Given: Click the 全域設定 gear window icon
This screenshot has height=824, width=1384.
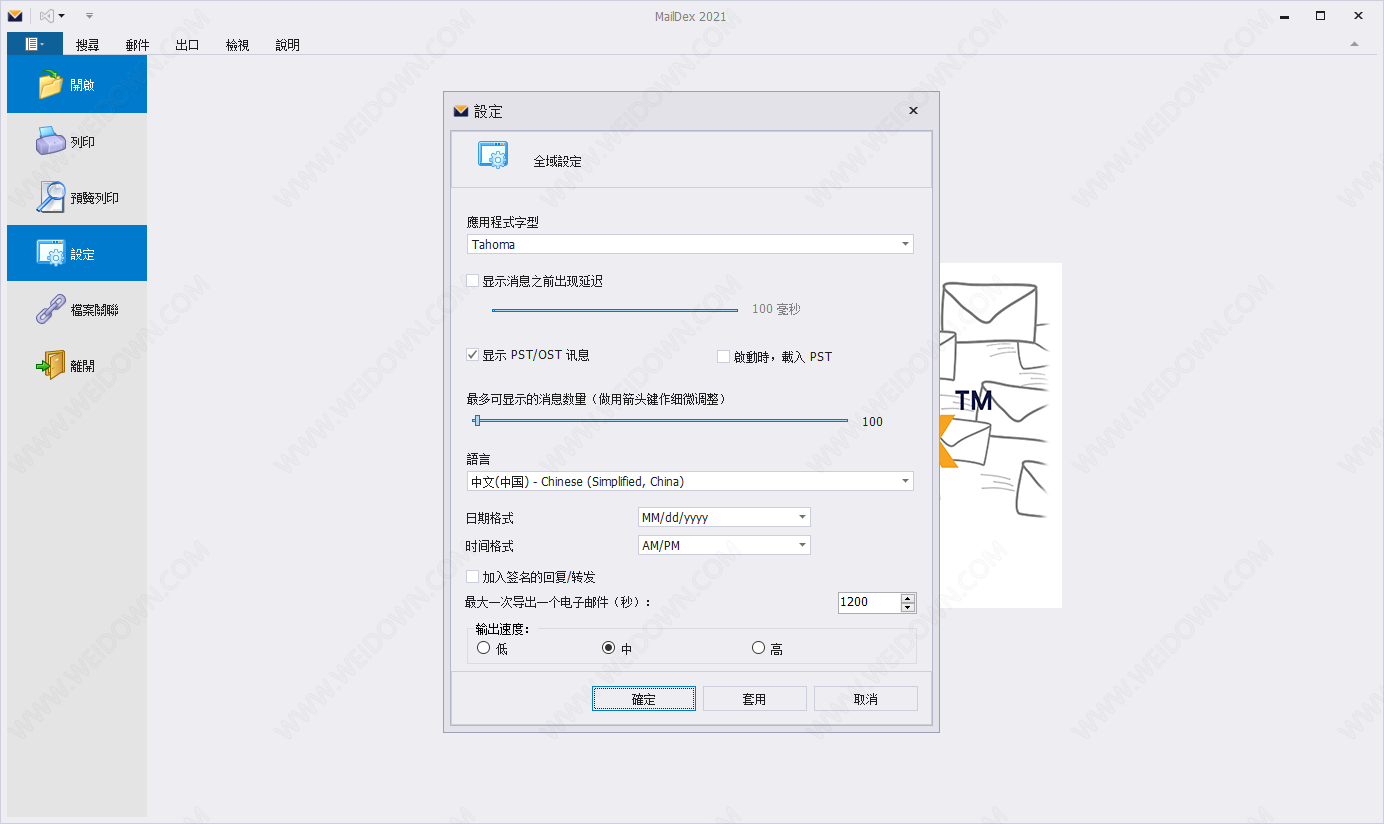Looking at the screenshot, I should click(493, 155).
